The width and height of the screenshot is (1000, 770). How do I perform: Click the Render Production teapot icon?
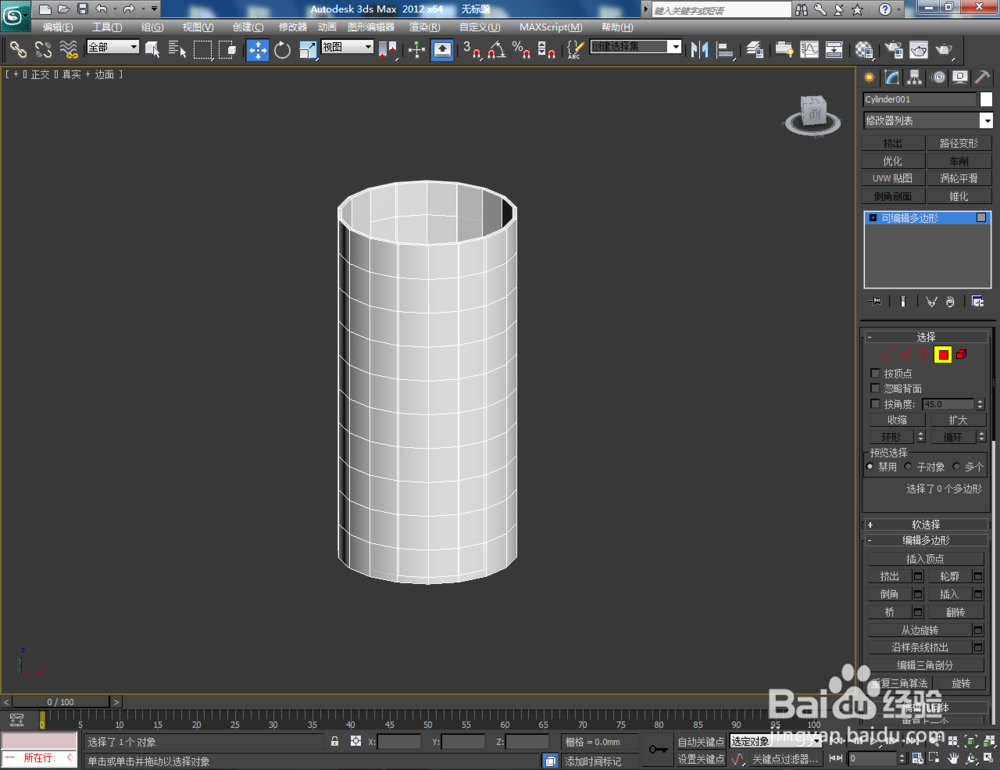tap(945, 49)
